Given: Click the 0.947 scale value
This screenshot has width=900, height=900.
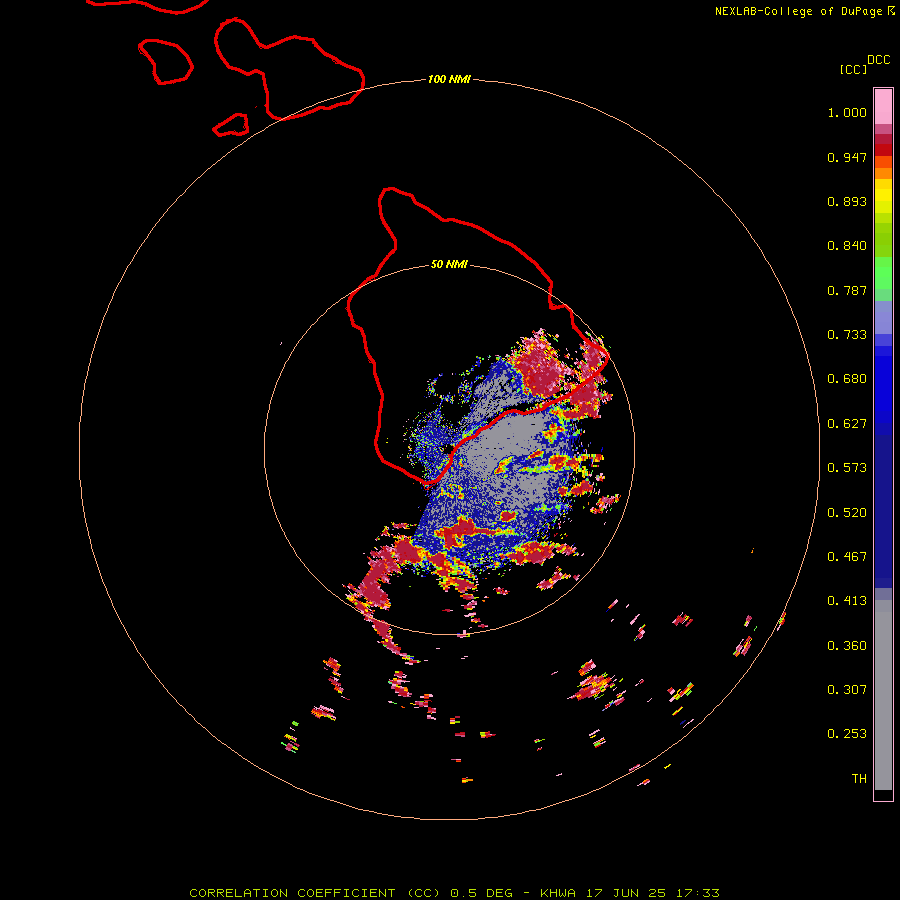Looking at the screenshot, I should pos(847,157).
